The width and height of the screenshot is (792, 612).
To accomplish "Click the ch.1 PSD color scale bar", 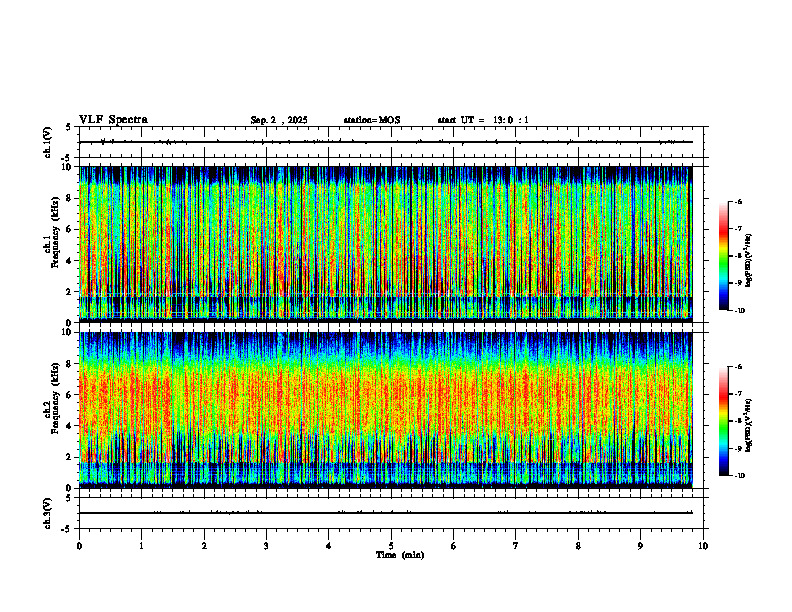I will (723, 256).
